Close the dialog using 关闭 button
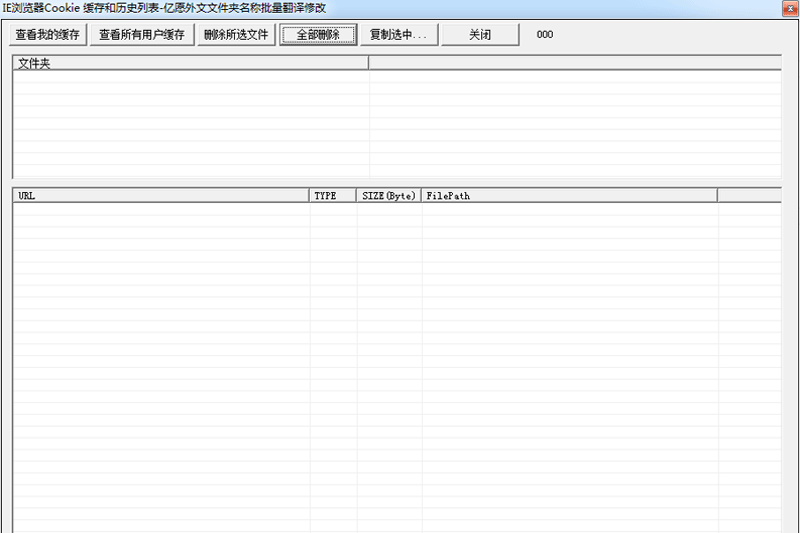This screenshot has width=800, height=533. (480, 35)
